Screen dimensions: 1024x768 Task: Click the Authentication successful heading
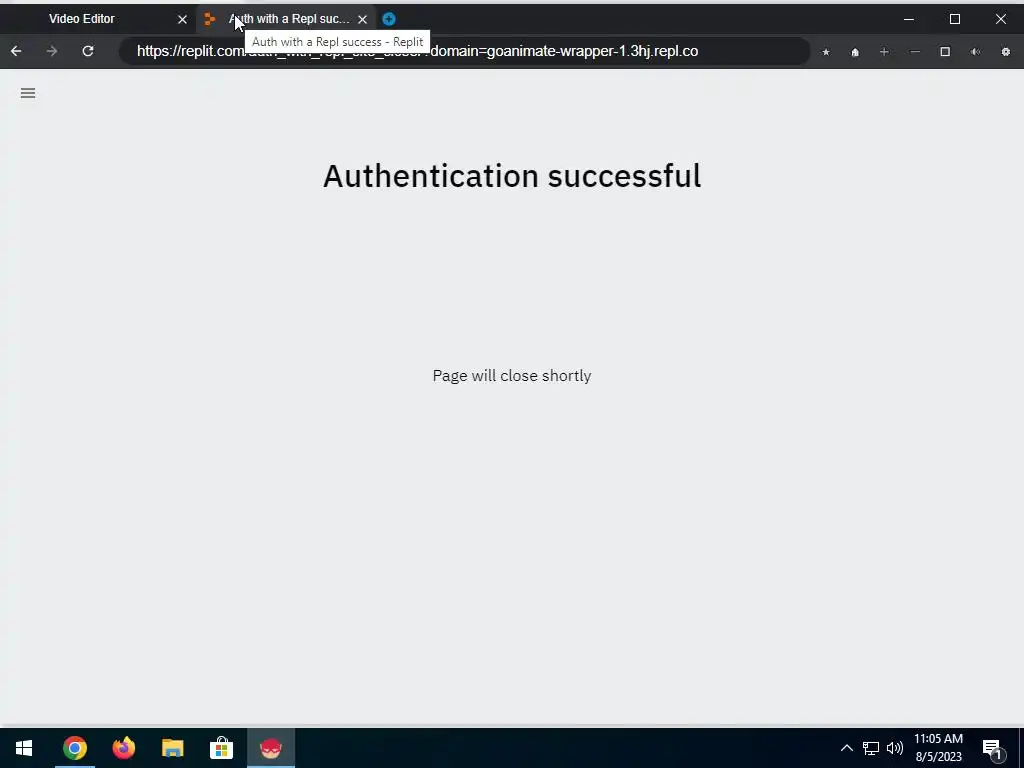(x=512, y=176)
